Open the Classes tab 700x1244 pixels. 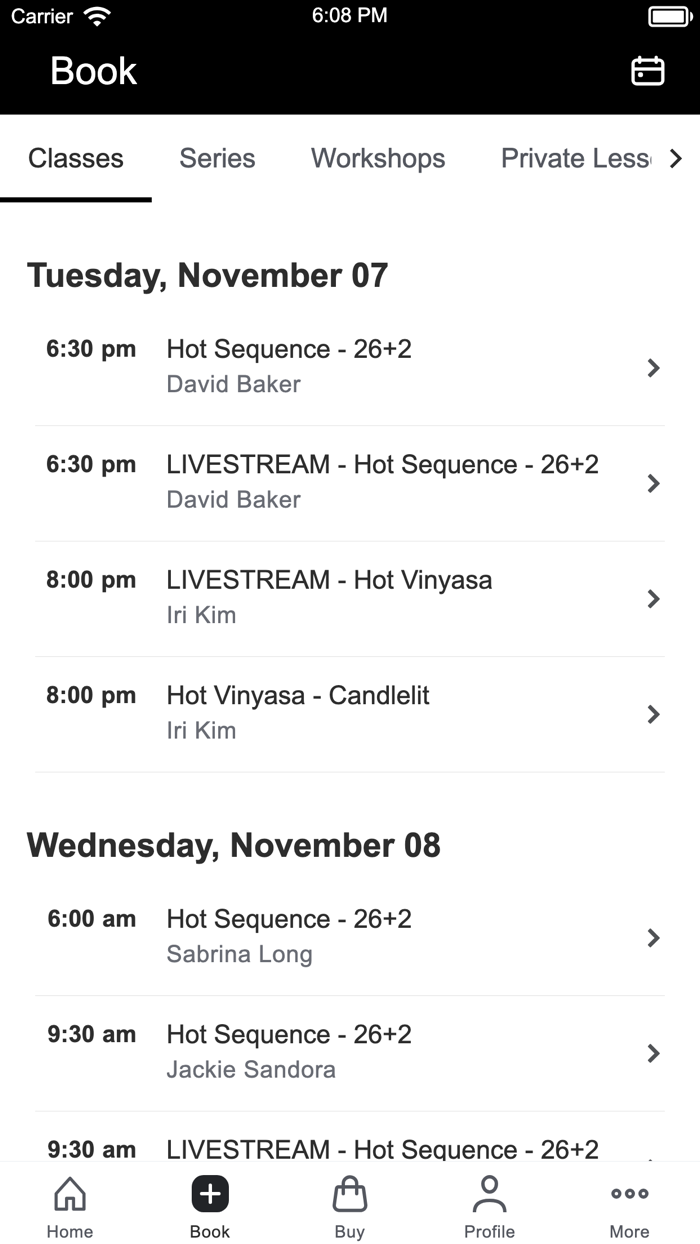point(76,158)
